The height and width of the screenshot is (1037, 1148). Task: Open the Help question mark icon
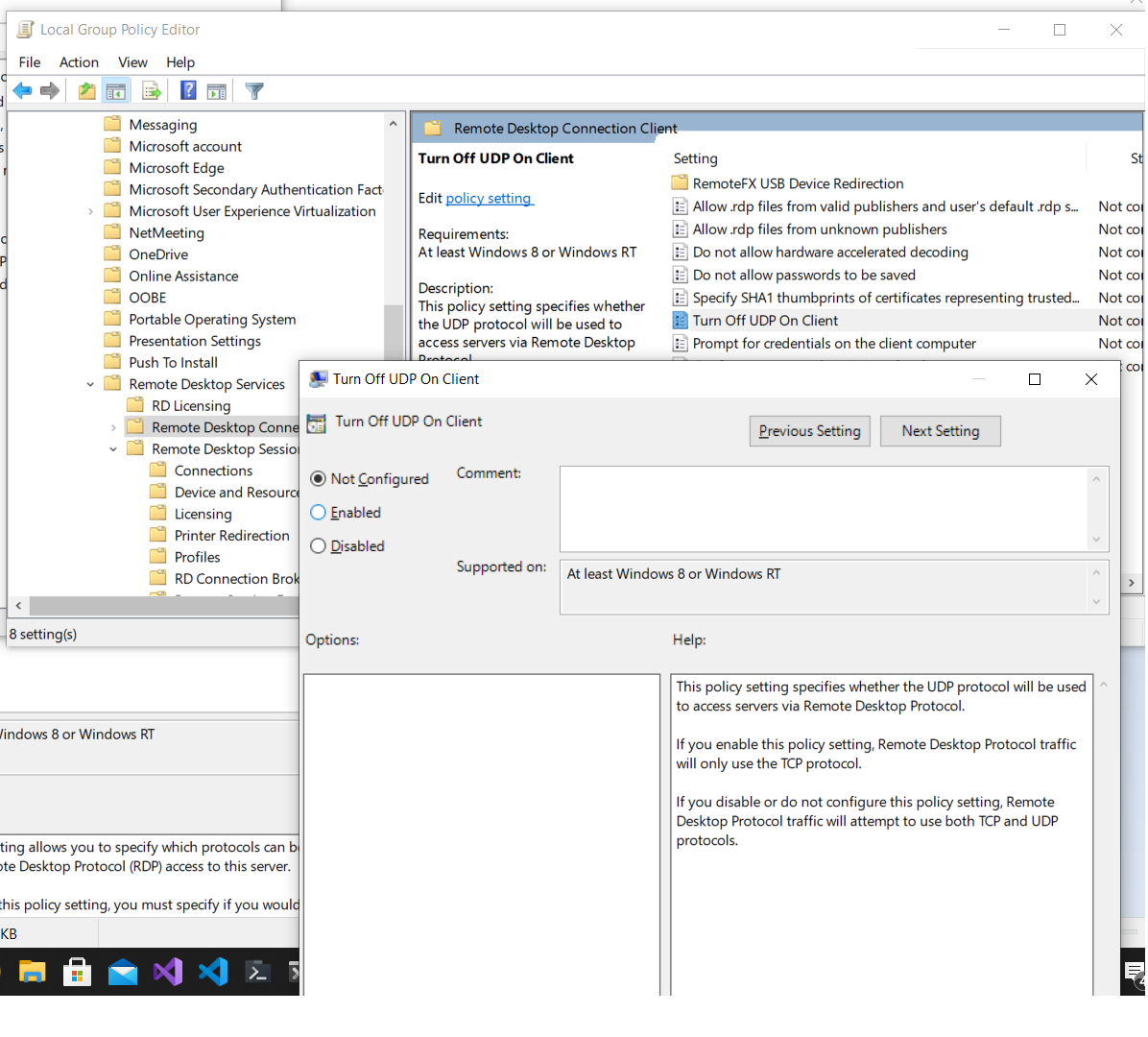188,90
